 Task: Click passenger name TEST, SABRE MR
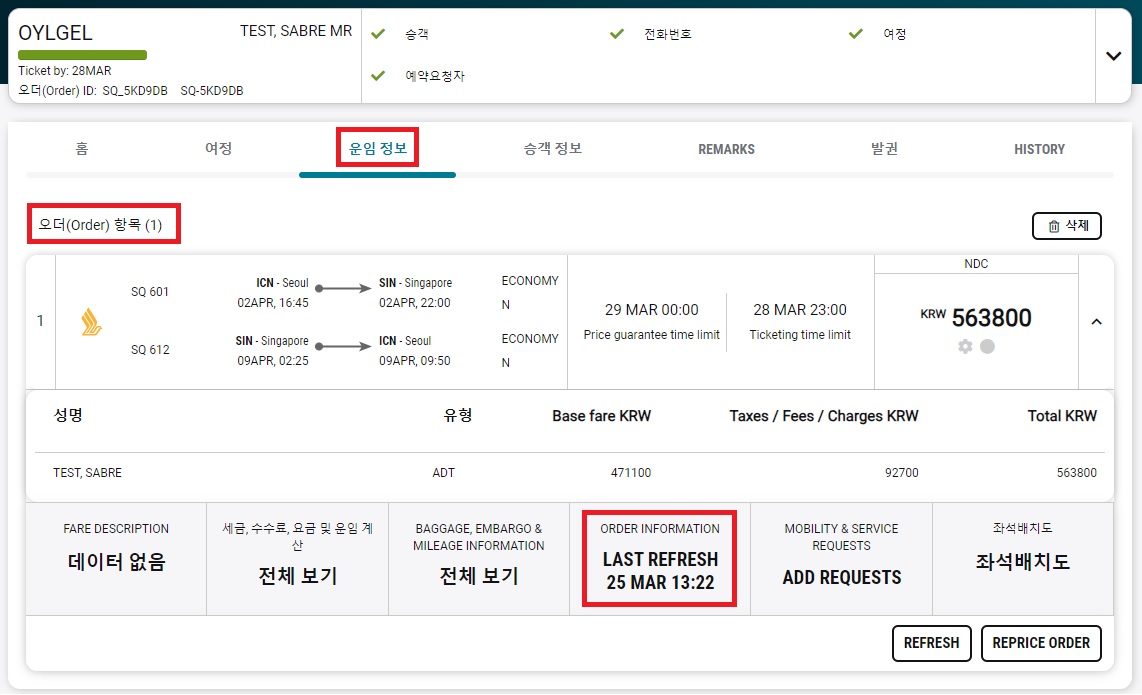coord(296,31)
